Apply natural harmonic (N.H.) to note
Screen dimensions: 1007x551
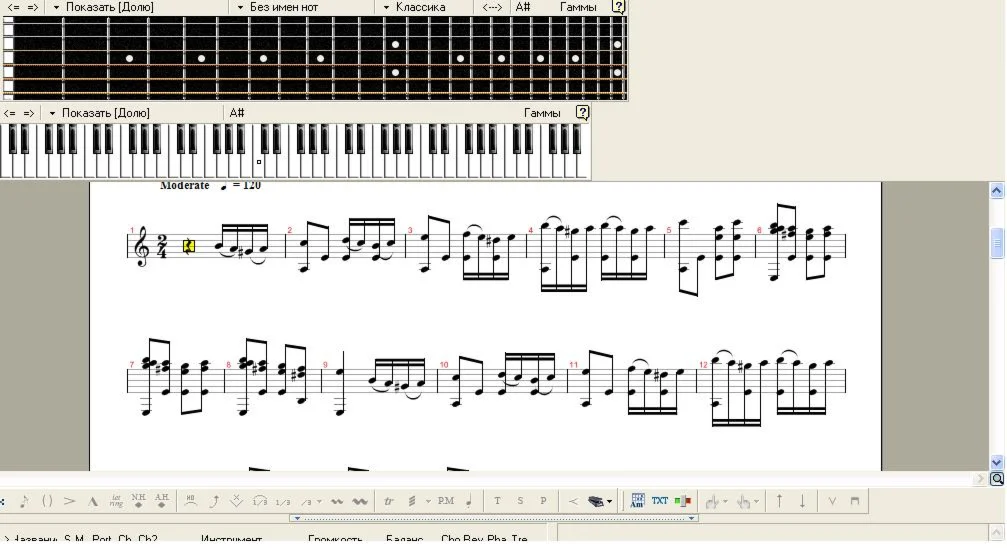138,501
